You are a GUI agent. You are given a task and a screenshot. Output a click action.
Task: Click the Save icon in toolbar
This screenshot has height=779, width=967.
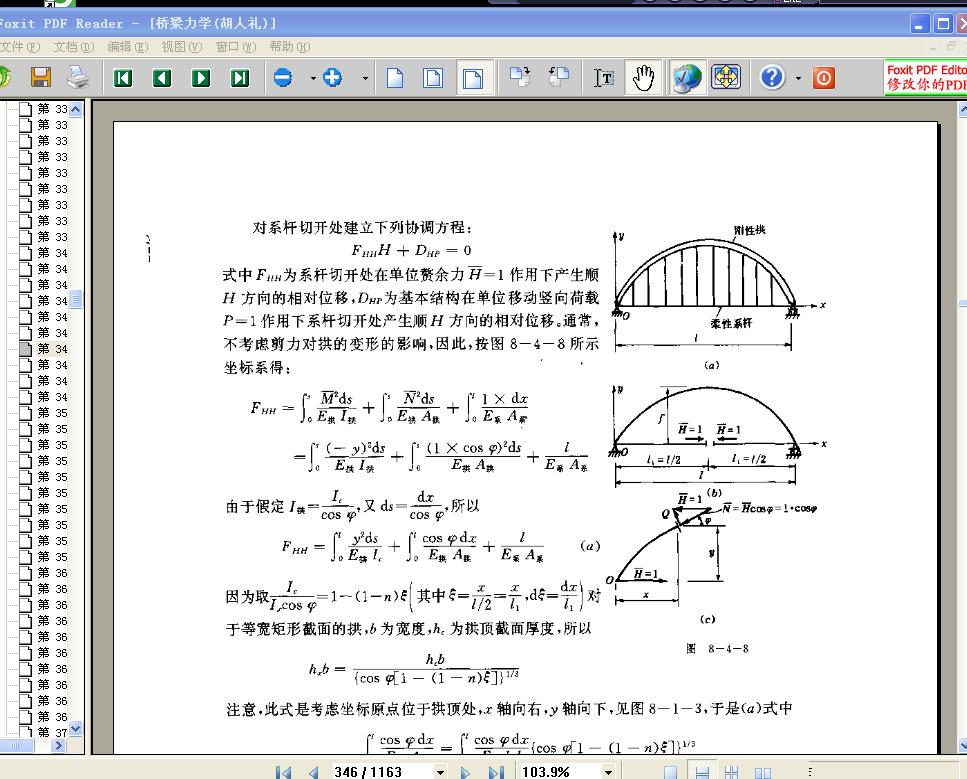pos(41,77)
